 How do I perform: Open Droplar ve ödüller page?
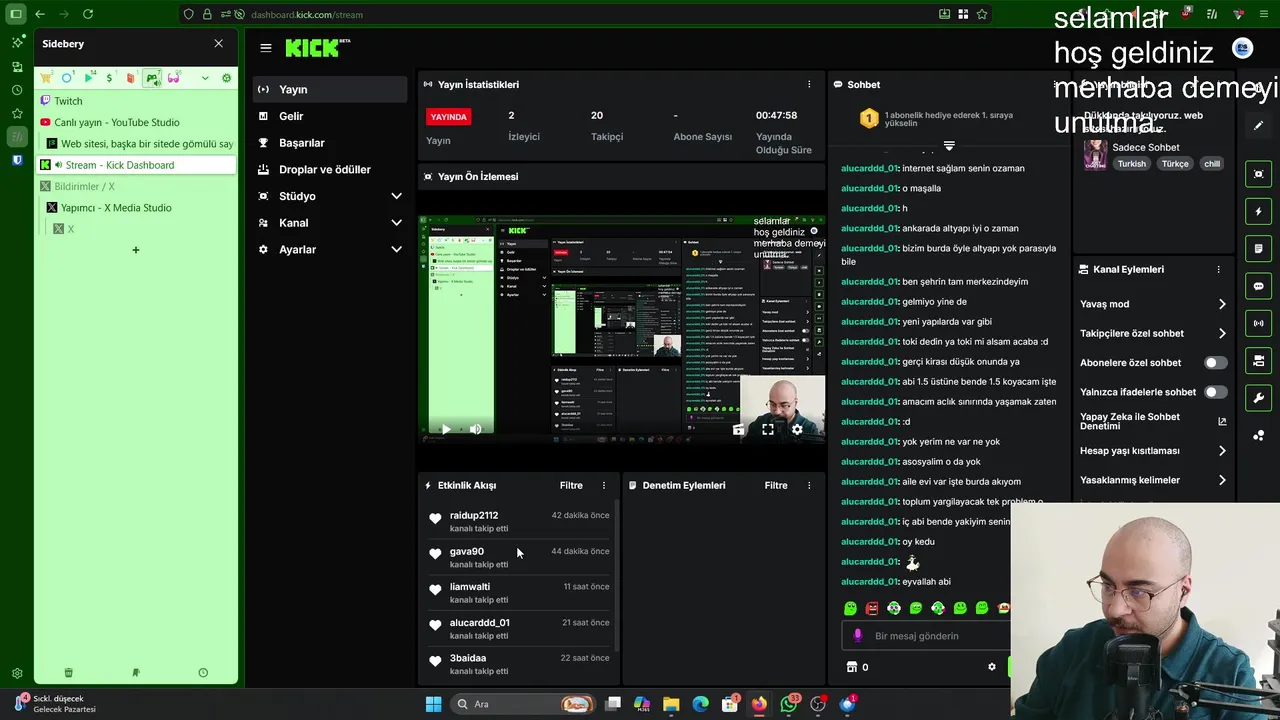[329, 170]
